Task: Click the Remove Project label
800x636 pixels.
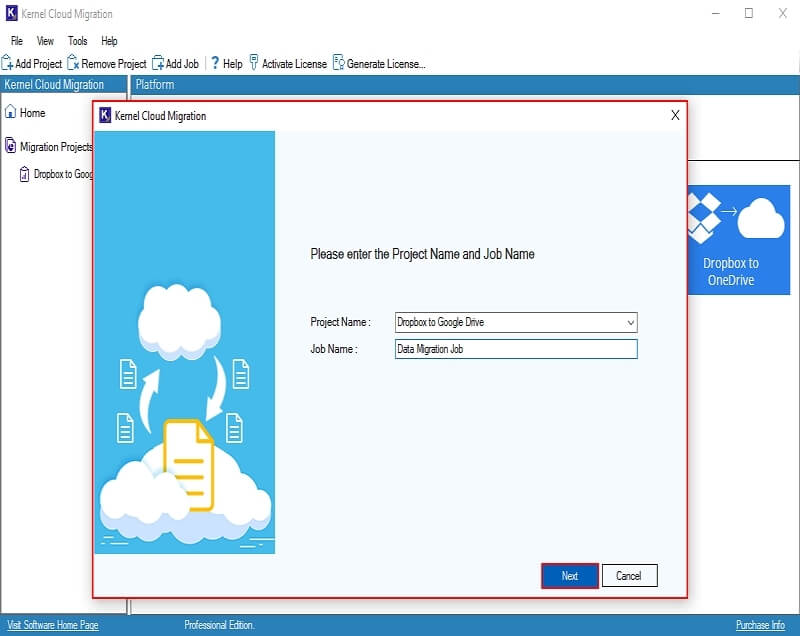Action: point(114,64)
